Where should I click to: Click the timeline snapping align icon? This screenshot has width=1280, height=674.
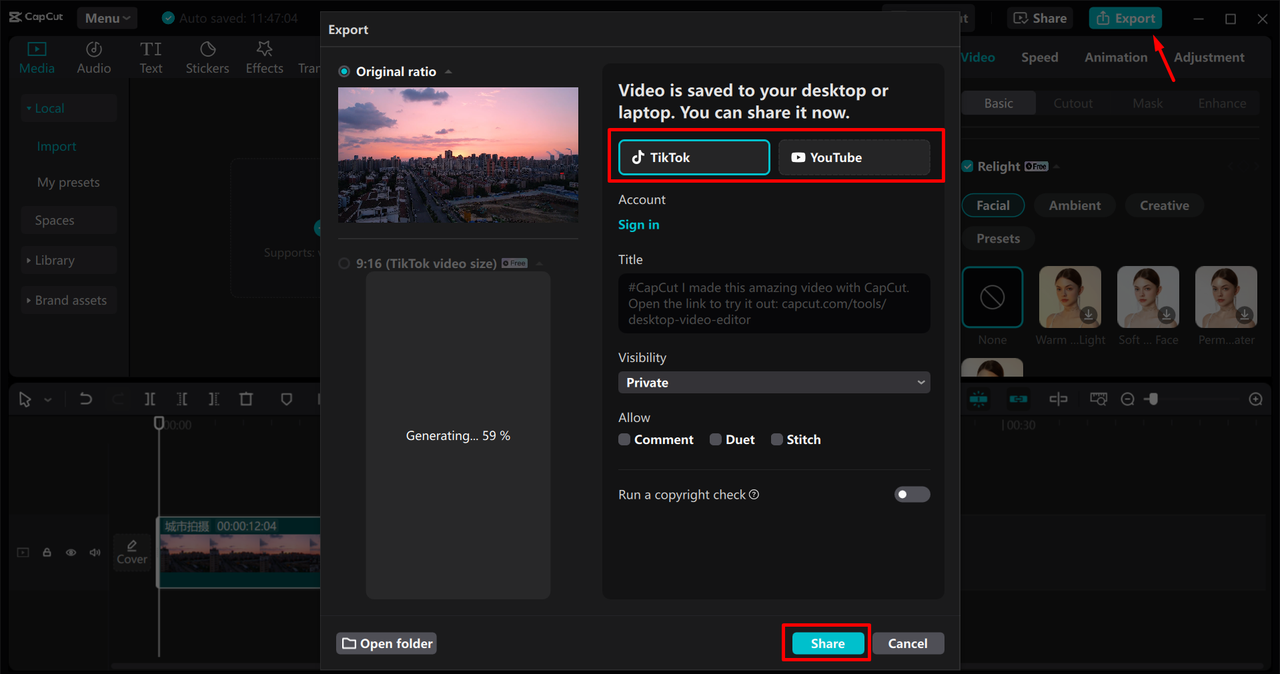[1058, 399]
